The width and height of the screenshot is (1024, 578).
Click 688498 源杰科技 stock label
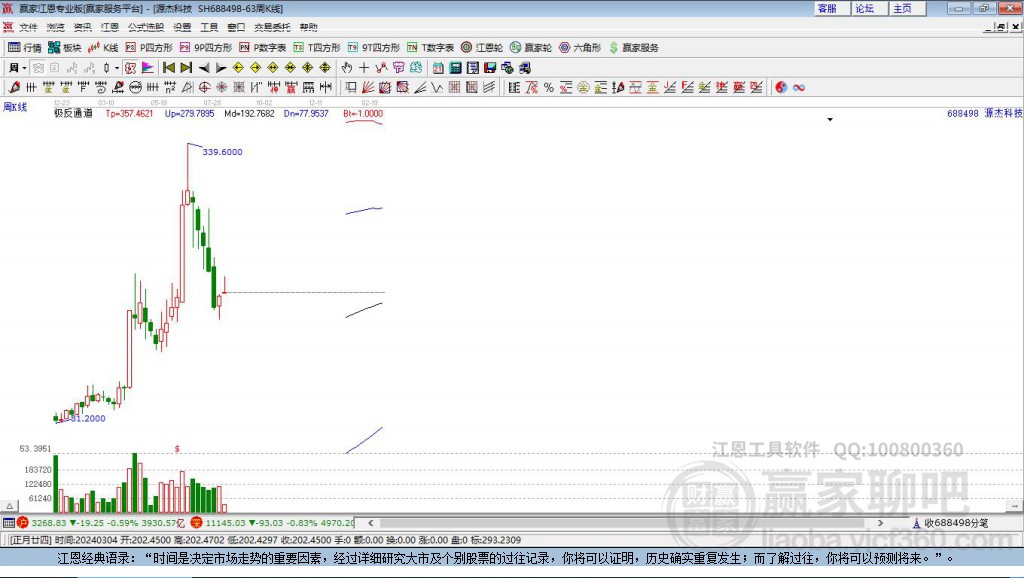[x=984, y=113]
